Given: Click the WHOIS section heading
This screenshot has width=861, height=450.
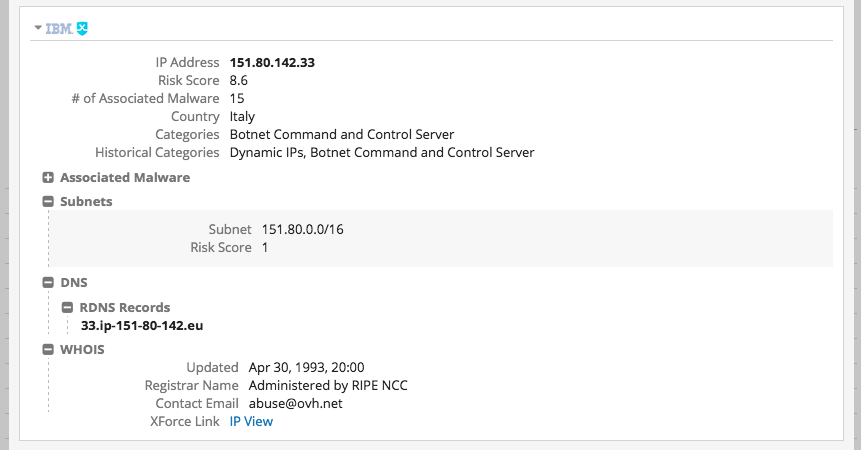Looking at the screenshot, I should 82,350.
